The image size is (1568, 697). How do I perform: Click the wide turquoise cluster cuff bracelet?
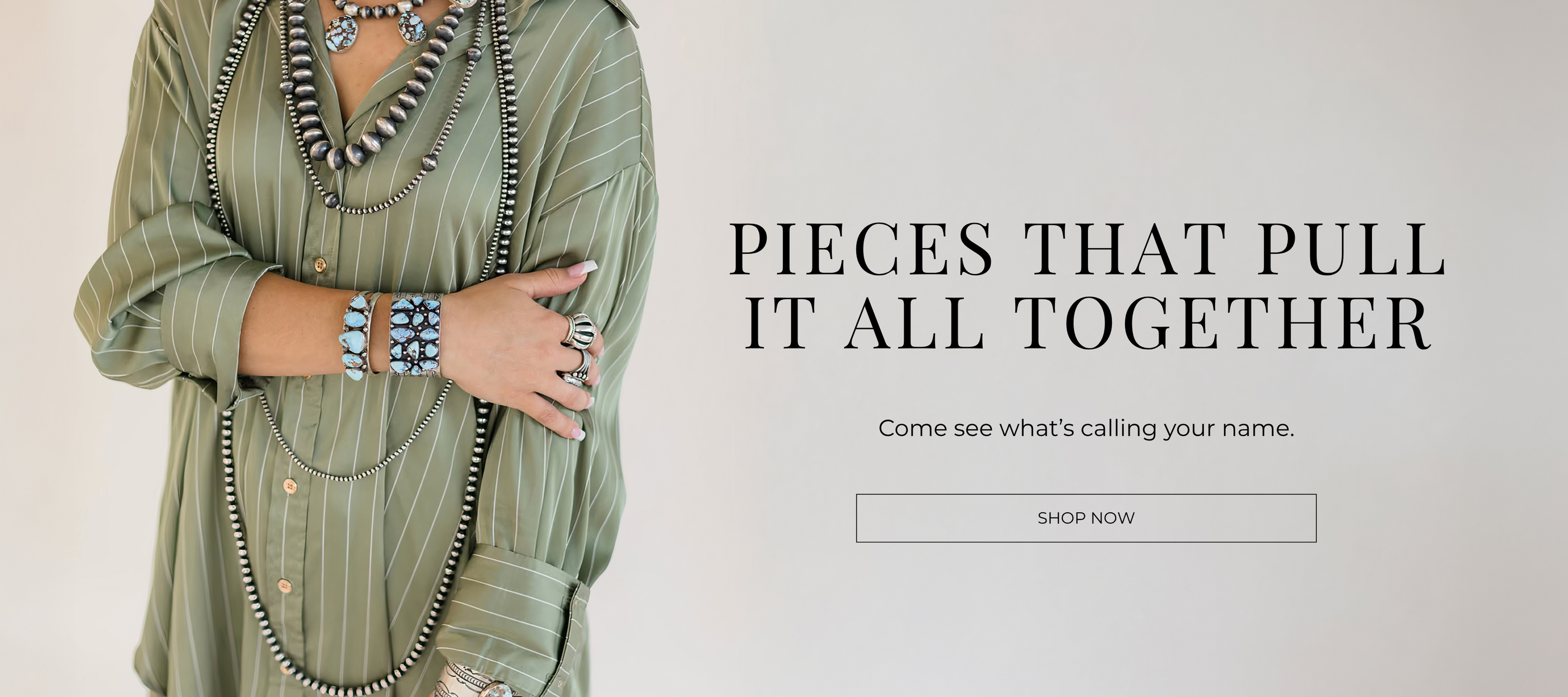415,336
